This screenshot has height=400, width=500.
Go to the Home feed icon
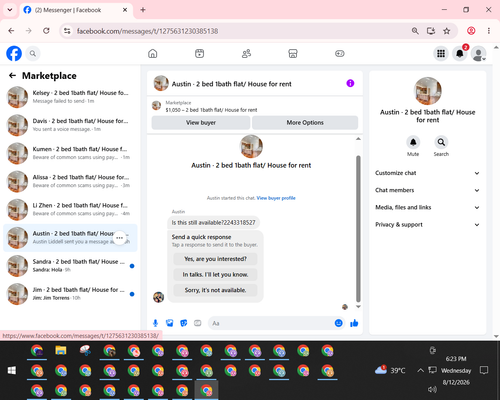point(153,53)
